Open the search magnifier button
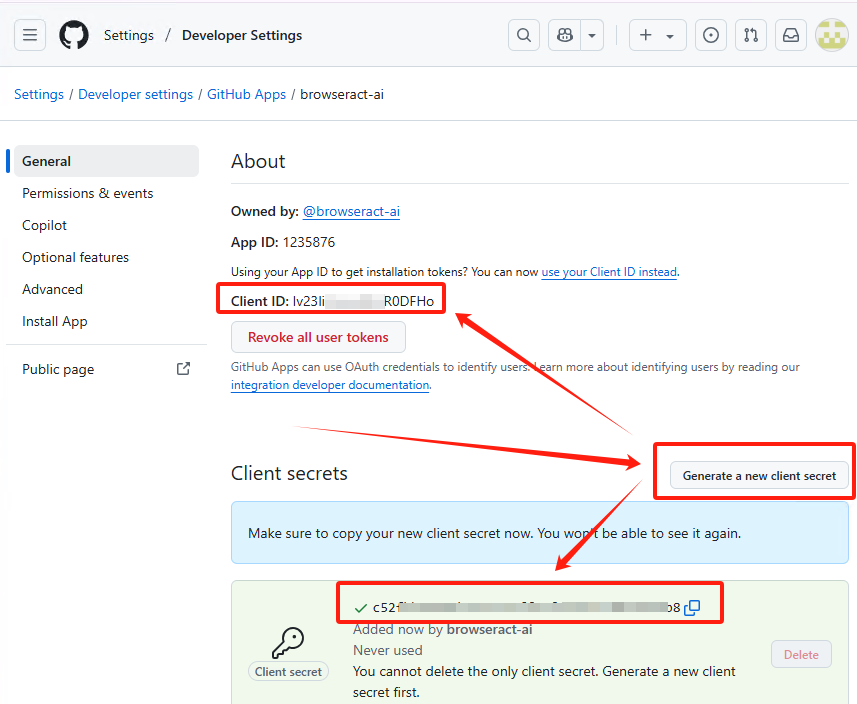Viewport: 857px width, 704px height. pyautogui.click(x=524, y=35)
